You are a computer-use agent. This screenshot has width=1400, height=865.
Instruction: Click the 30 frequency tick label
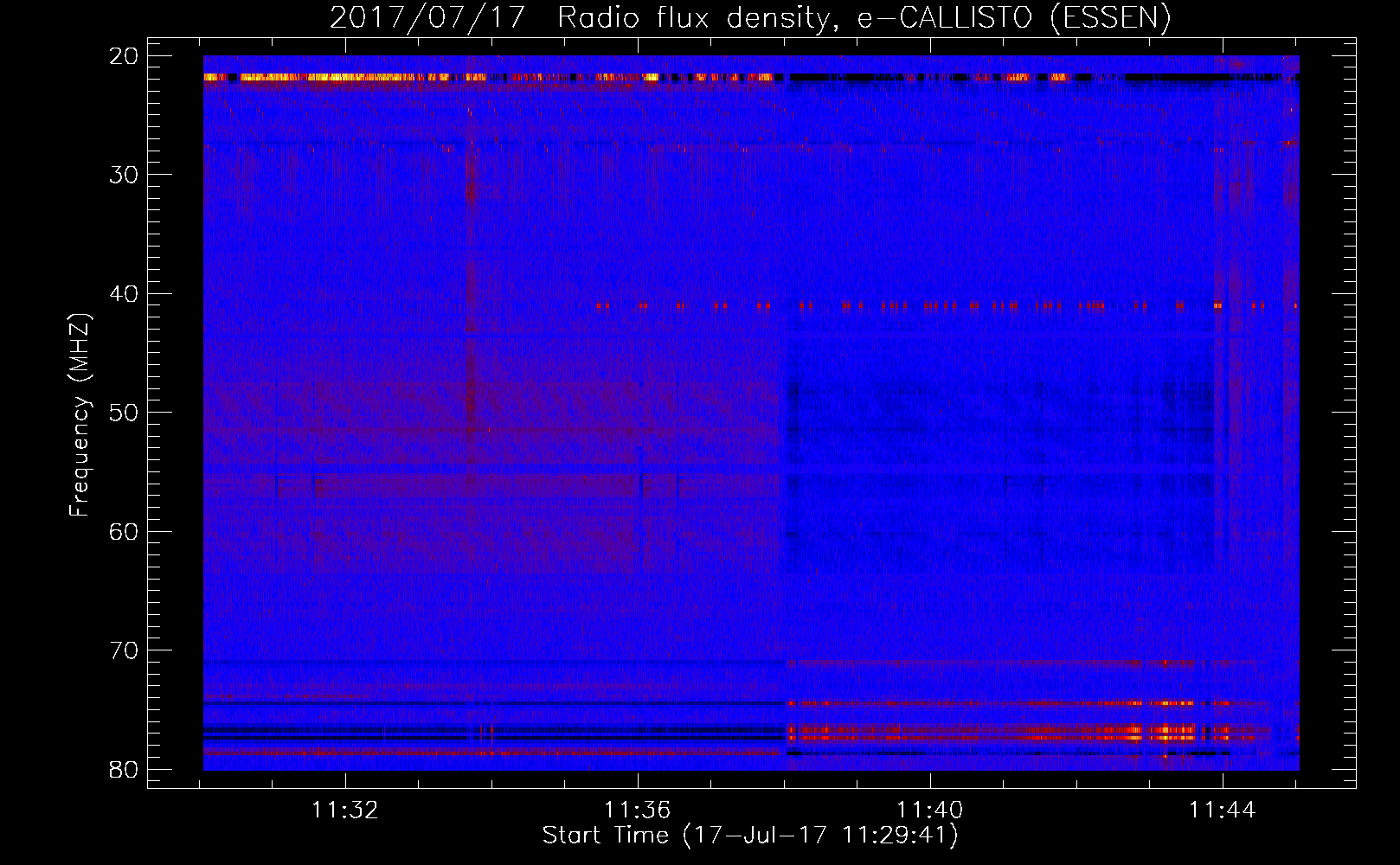(125, 175)
